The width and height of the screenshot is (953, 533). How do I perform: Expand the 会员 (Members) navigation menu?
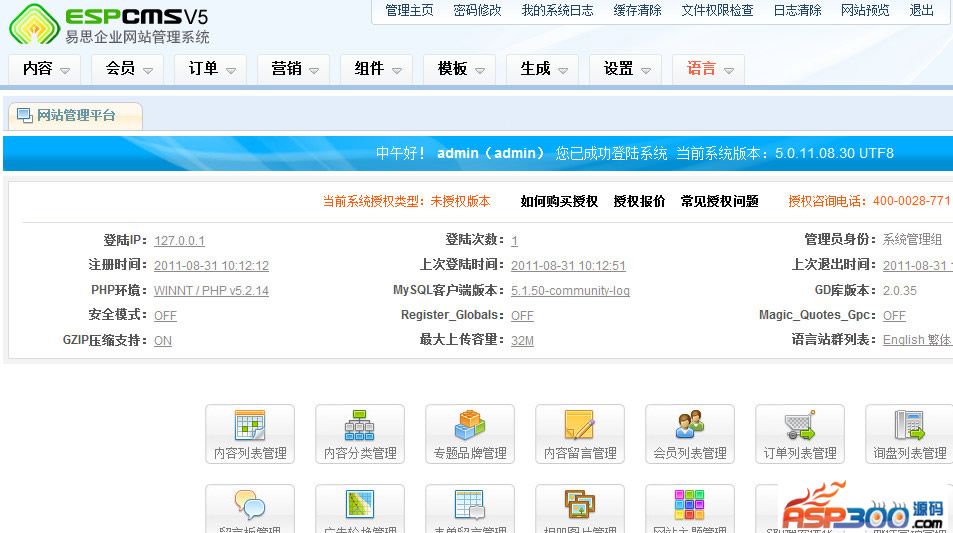pyautogui.click(x=128, y=69)
